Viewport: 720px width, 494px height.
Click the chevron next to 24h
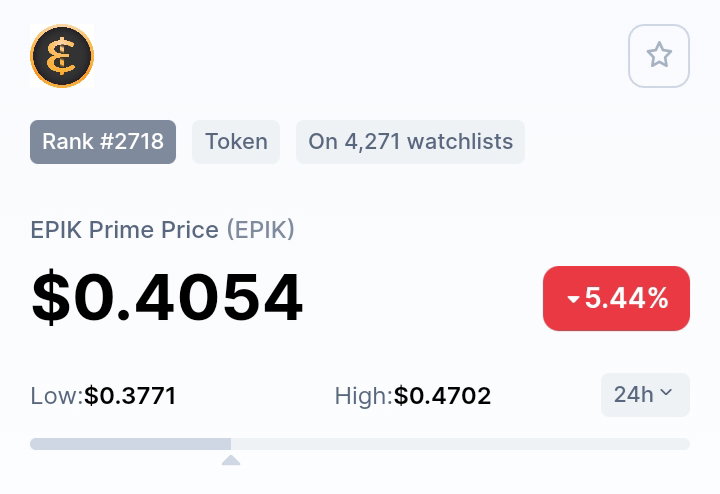click(x=665, y=392)
